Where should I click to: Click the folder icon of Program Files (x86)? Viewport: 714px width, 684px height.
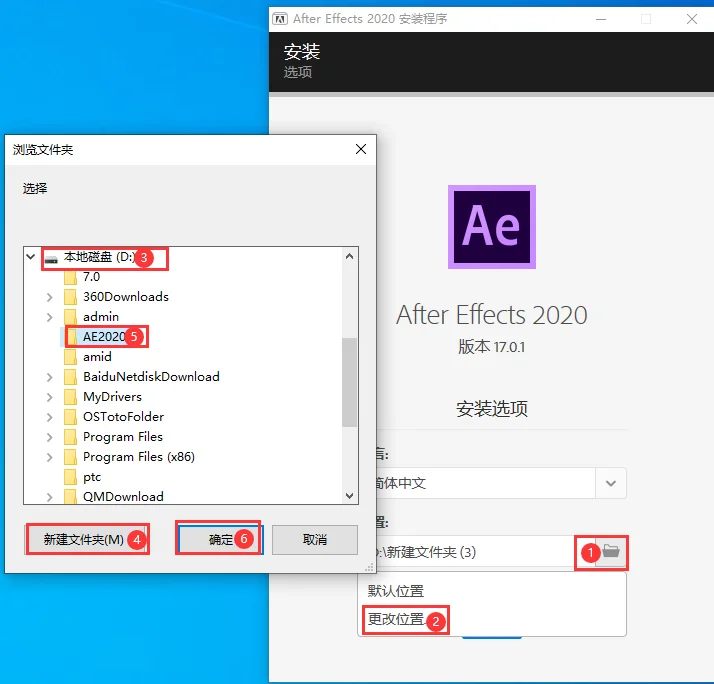tap(70, 457)
